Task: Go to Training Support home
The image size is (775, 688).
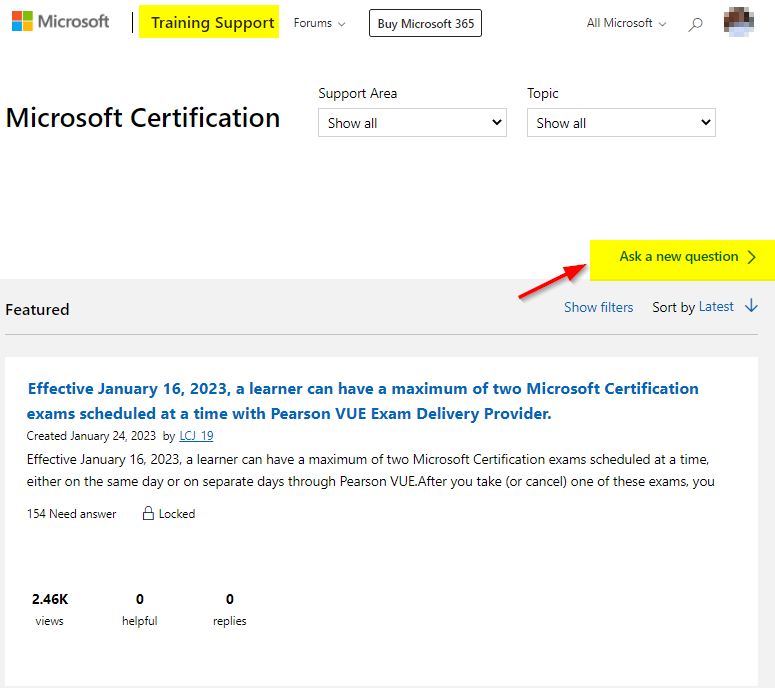Action: [212, 22]
